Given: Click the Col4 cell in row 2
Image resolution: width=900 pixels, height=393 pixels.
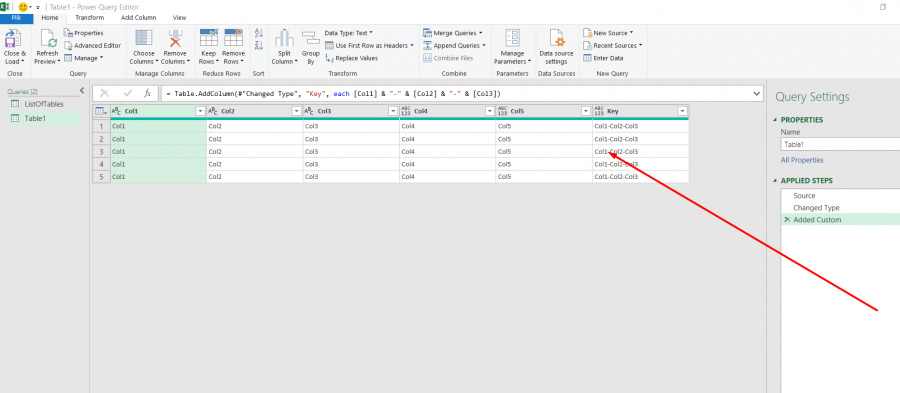Looking at the screenshot, I should click(x=448, y=139).
